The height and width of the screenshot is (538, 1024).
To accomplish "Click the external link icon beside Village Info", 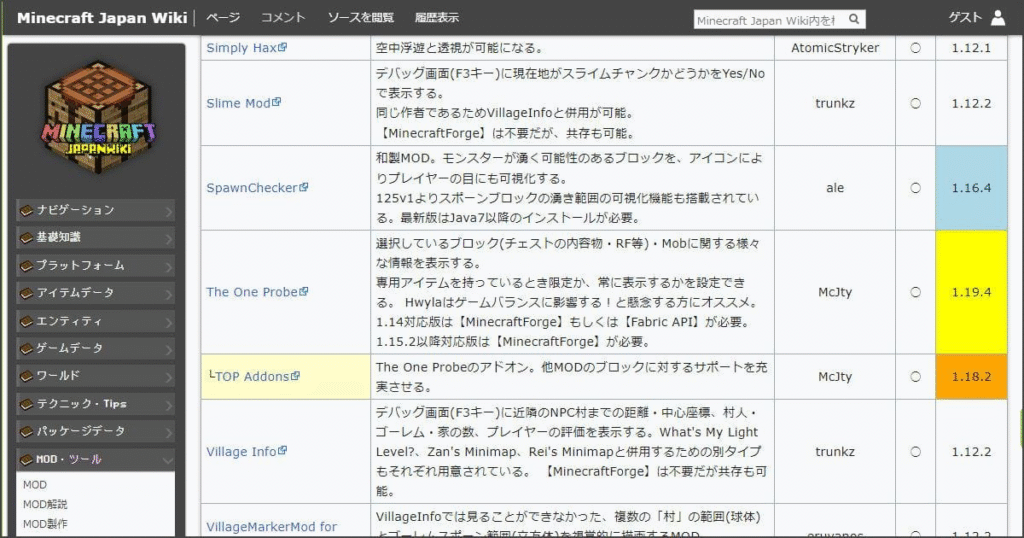I will (x=282, y=451).
